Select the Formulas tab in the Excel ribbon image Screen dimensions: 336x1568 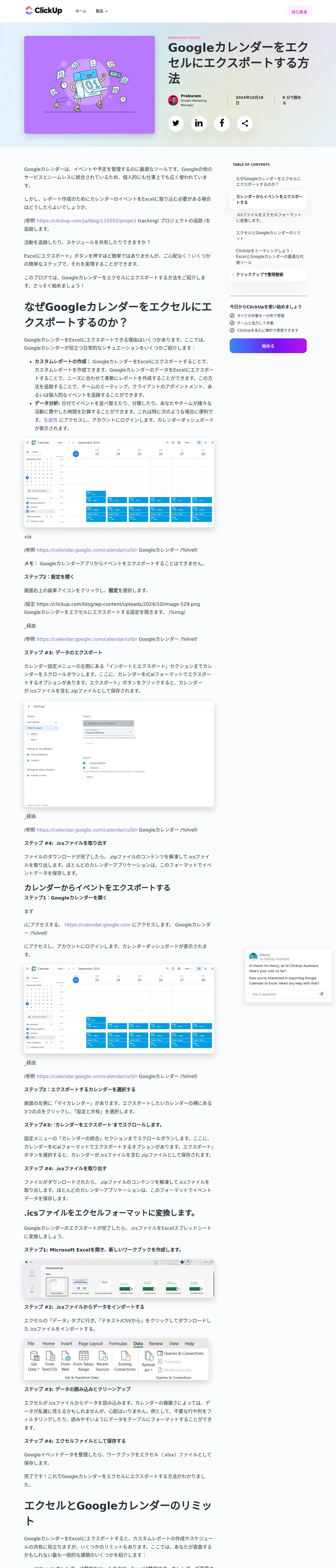click(118, 1344)
